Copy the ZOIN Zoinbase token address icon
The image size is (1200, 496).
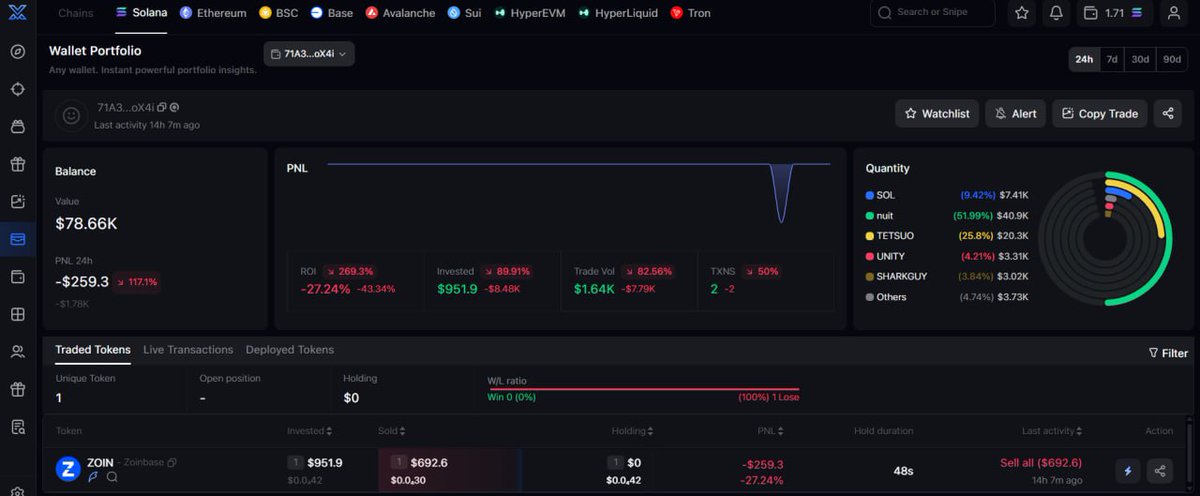click(172, 463)
